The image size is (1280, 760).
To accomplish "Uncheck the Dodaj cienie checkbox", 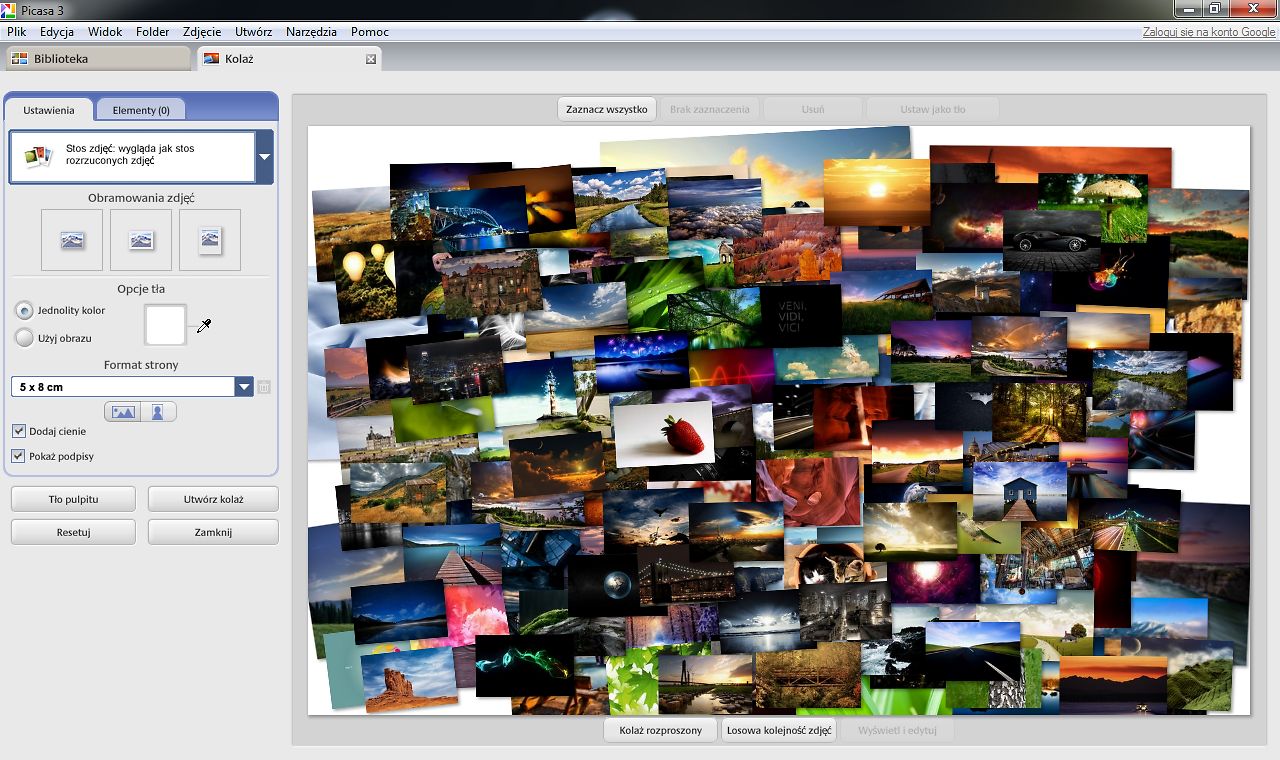I will click(19, 431).
